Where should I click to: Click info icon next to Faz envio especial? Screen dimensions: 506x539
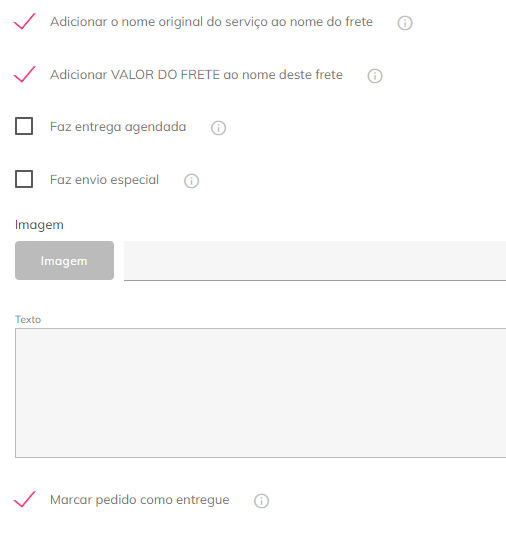tap(191, 181)
